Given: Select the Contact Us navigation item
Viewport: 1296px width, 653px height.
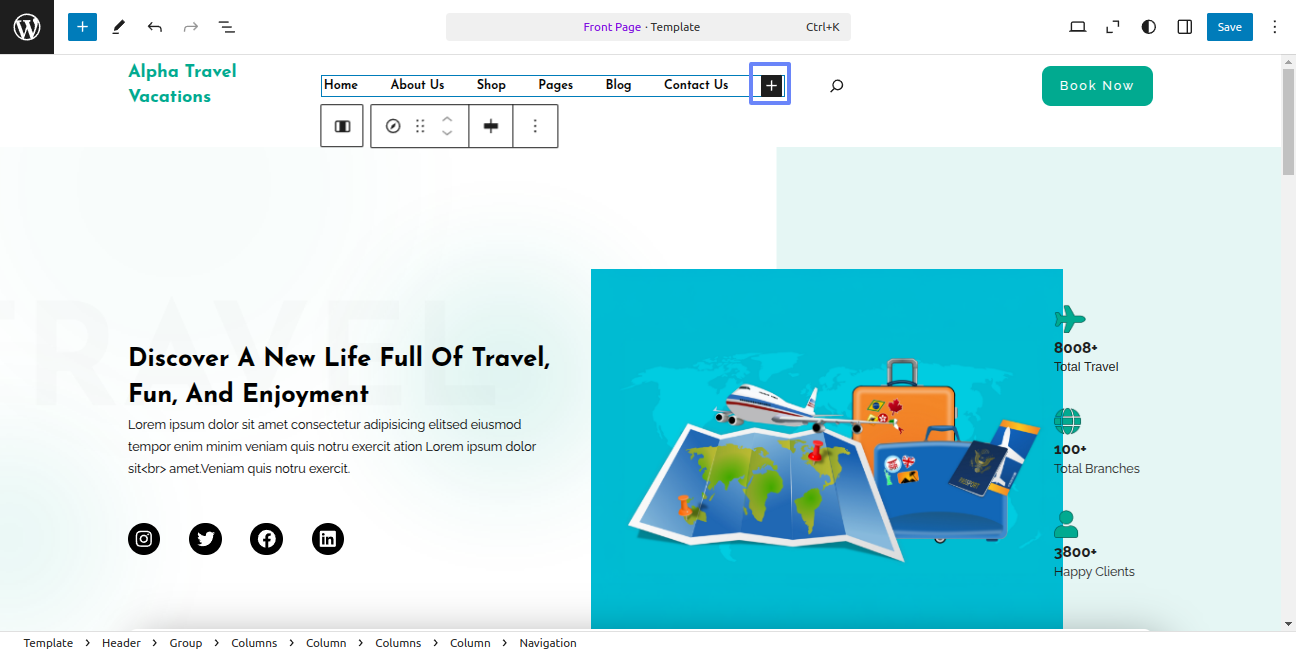Looking at the screenshot, I should (x=696, y=85).
